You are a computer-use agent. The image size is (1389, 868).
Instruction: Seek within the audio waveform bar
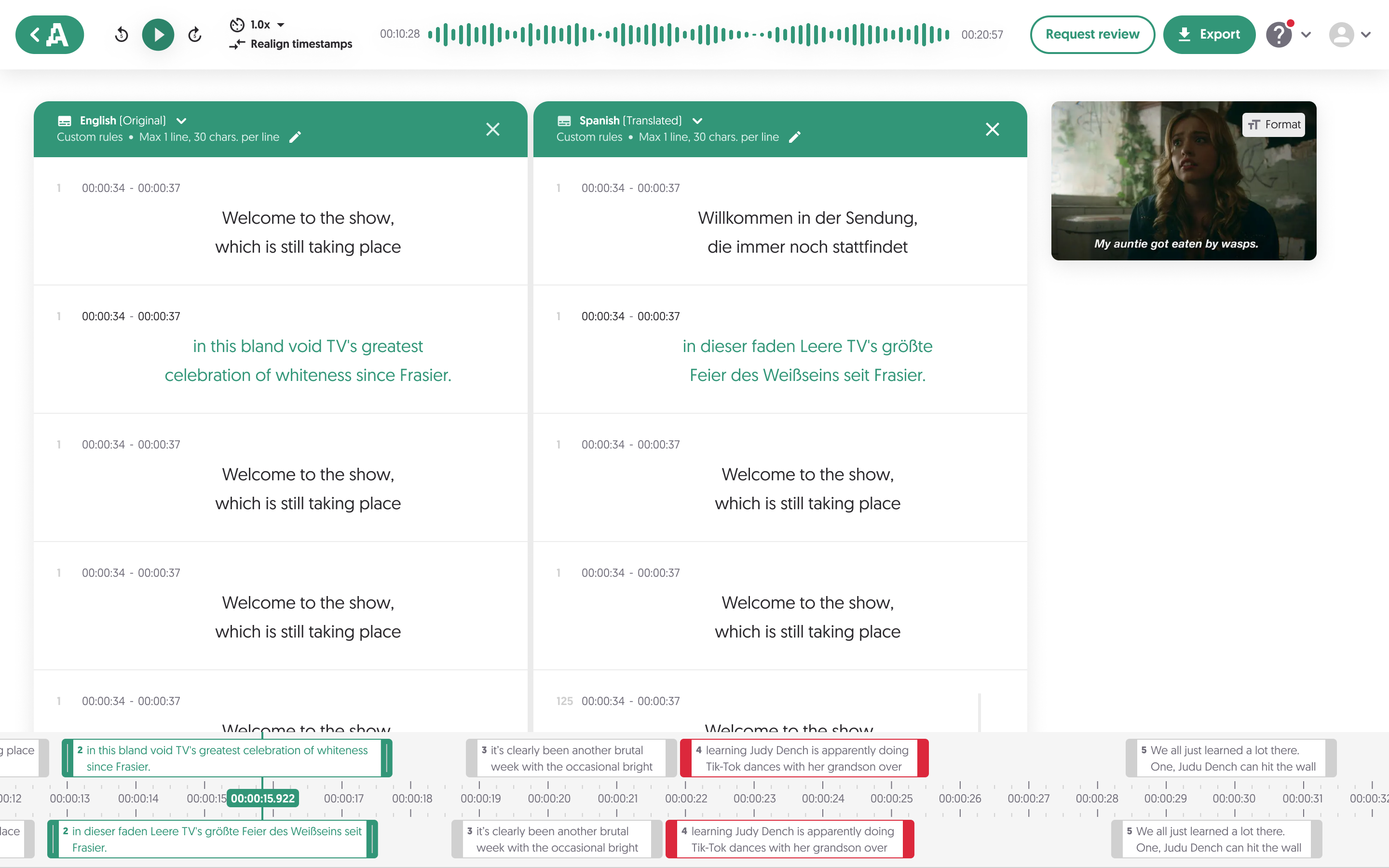click(x=689, y=34)
